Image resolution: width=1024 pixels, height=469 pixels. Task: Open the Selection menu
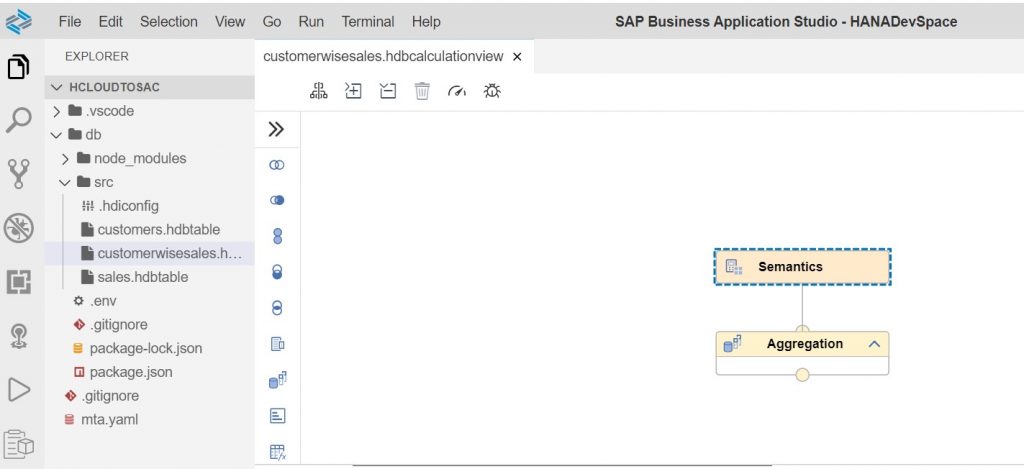[168, 22]
